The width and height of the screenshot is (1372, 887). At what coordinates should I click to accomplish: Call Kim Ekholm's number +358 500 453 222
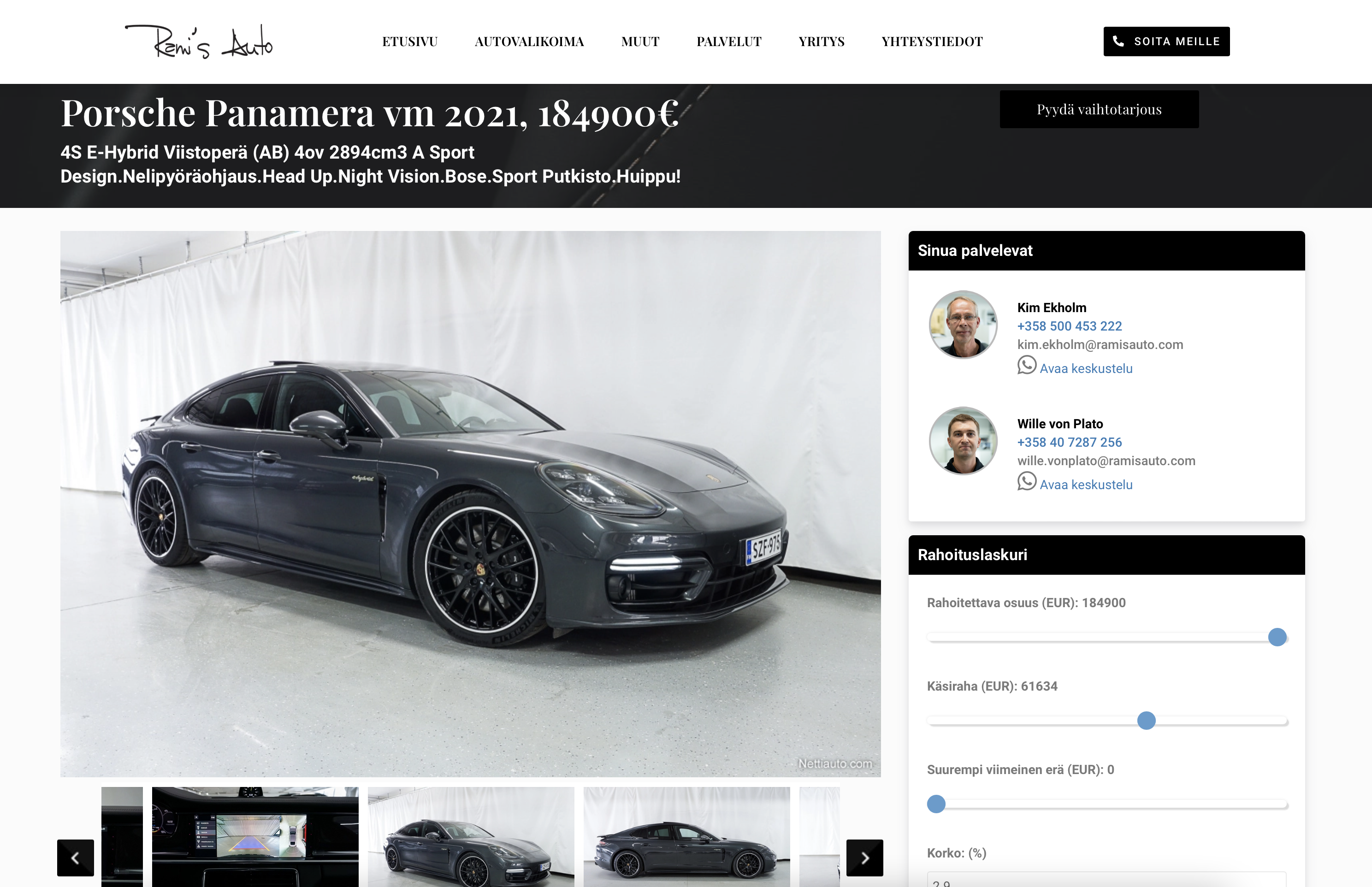(1069, 326)
